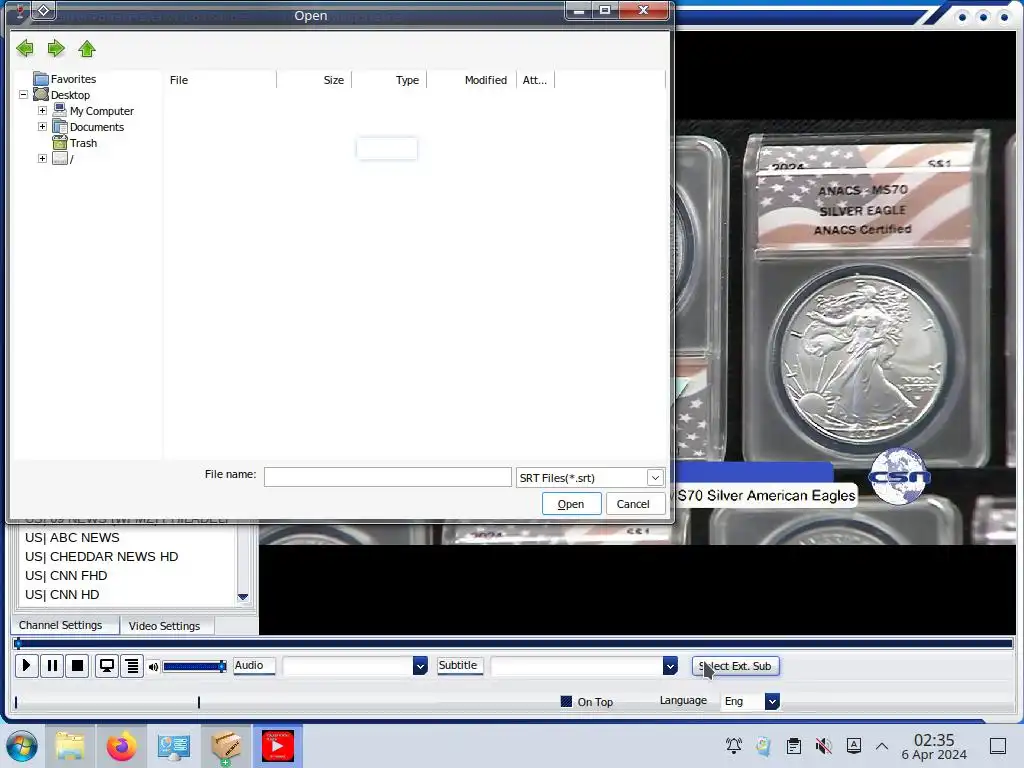The height and width of the screenshot is (768, 1024).
Task: Open the package installer taskbar icon
Action: click(226, 746)
